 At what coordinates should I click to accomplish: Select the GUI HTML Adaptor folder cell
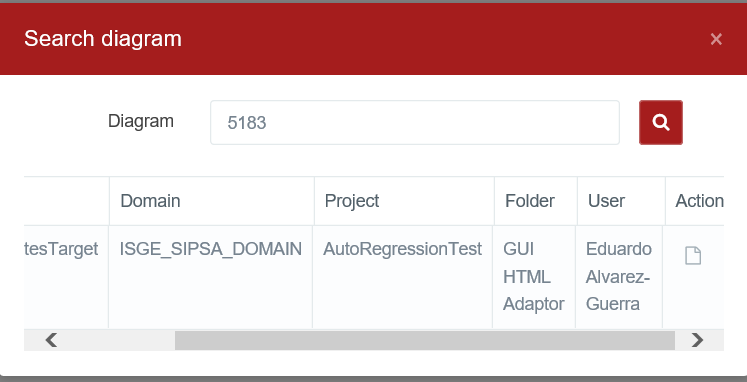(534, 277)
